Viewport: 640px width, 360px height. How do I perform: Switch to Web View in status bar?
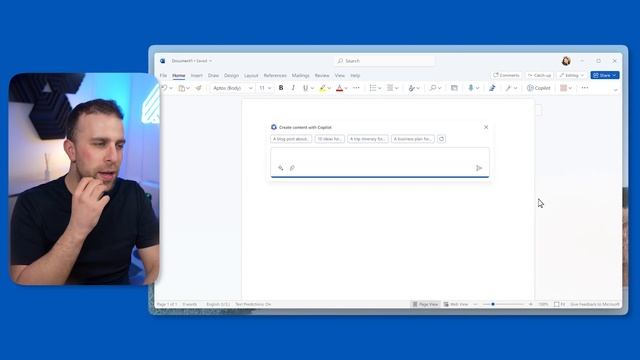(456, 304)
